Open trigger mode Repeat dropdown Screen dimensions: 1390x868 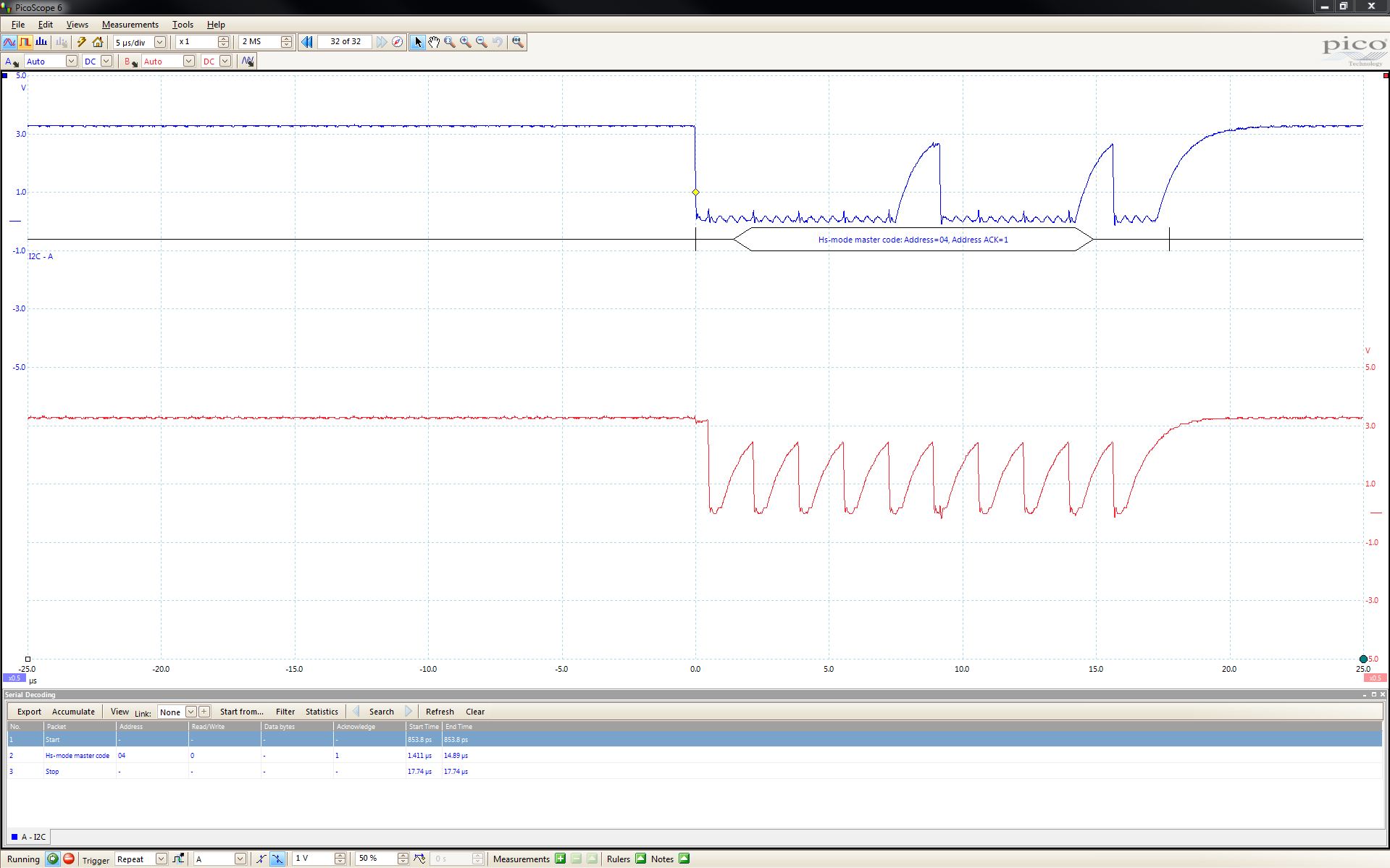161,859
